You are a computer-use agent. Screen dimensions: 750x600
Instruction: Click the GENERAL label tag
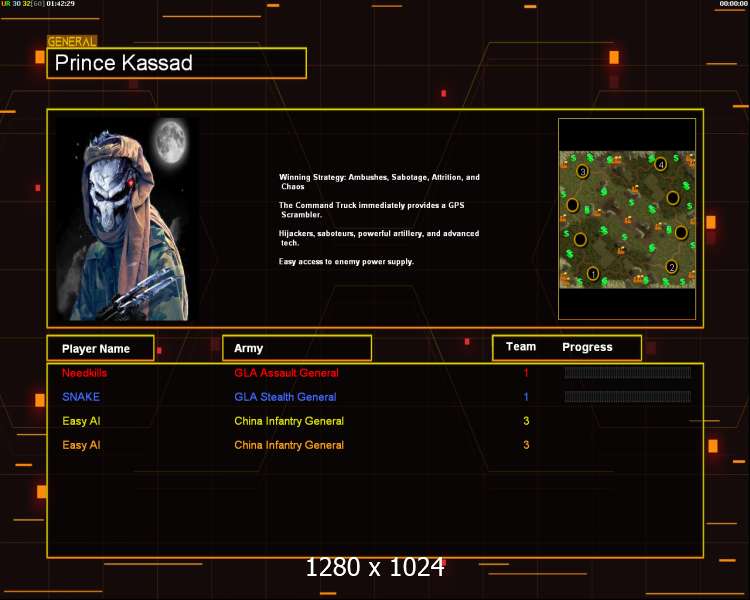pyautogui.click(x=72, y=42)
